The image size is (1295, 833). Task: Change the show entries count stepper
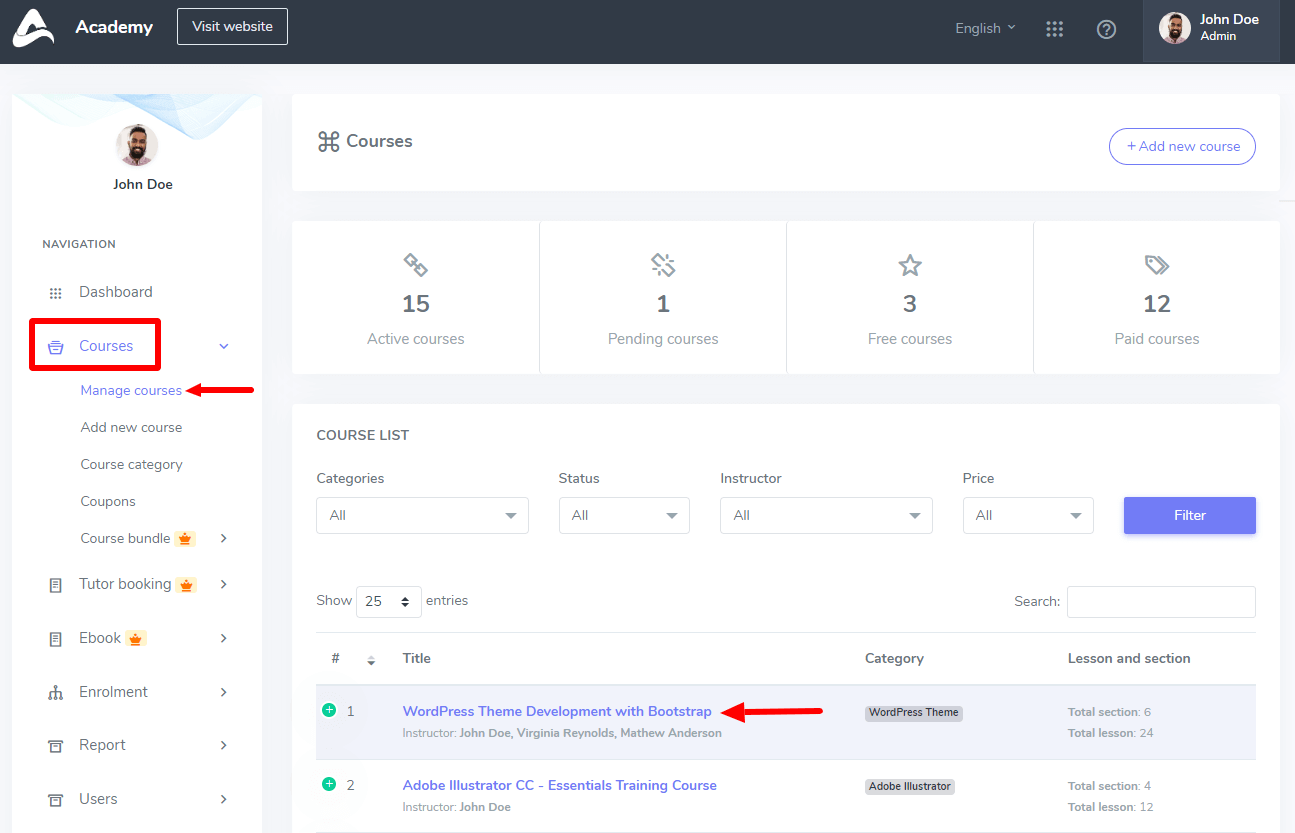[x=388, y=602]
